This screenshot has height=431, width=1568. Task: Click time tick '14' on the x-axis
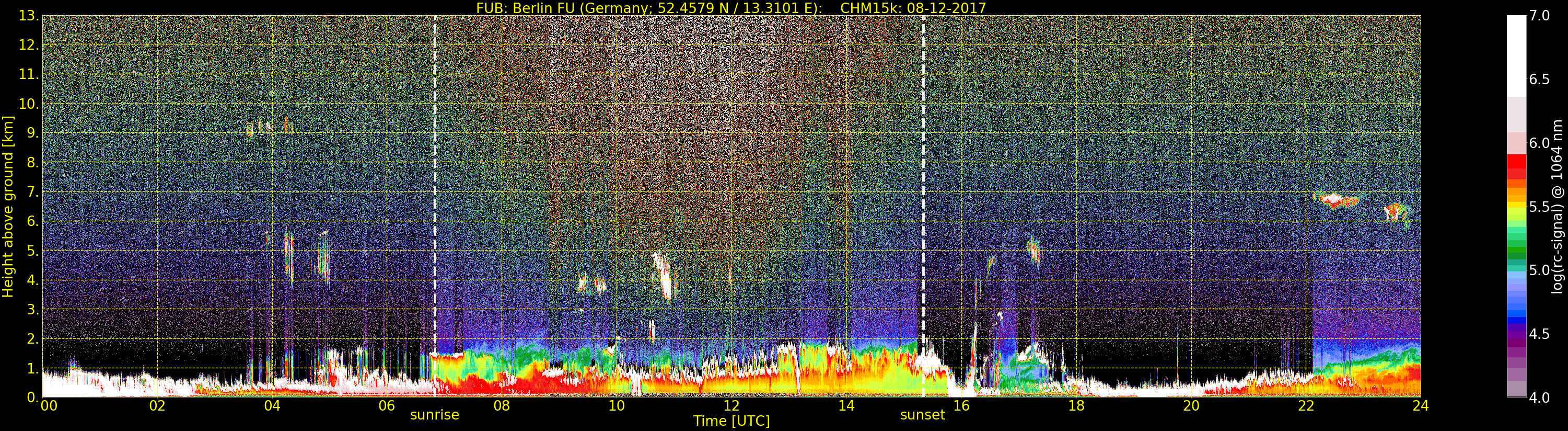pyautogui.click(x=846, y=405)
